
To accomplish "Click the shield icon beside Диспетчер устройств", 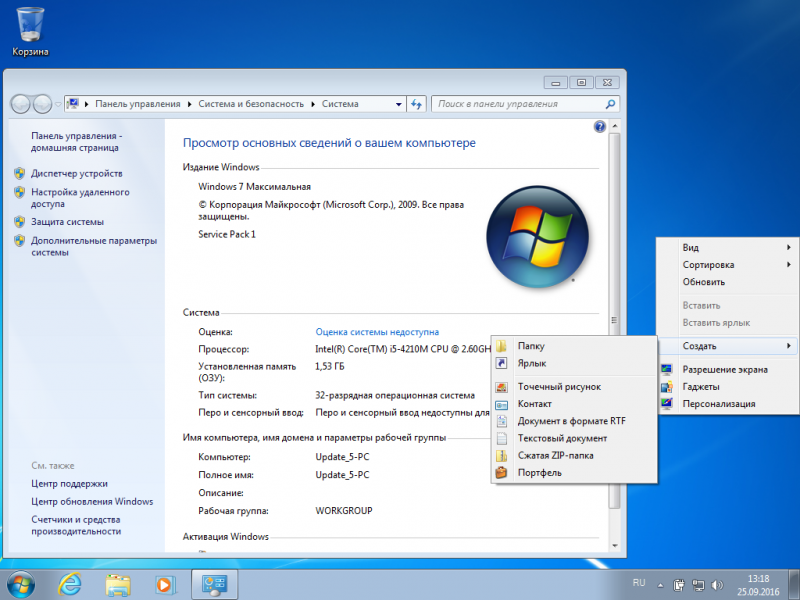I will tap(19, 173).
